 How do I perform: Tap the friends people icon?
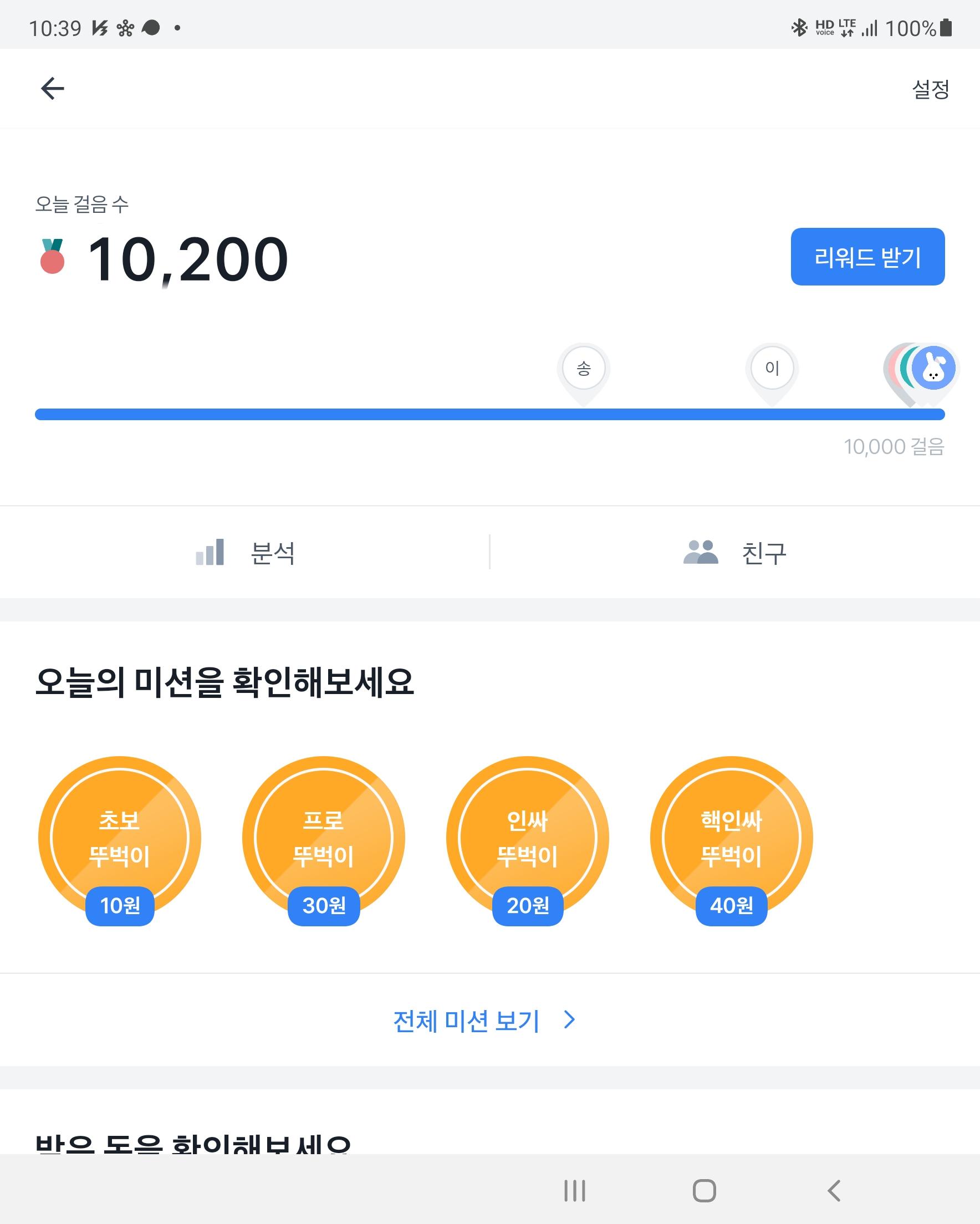click(x=701, y=552)
